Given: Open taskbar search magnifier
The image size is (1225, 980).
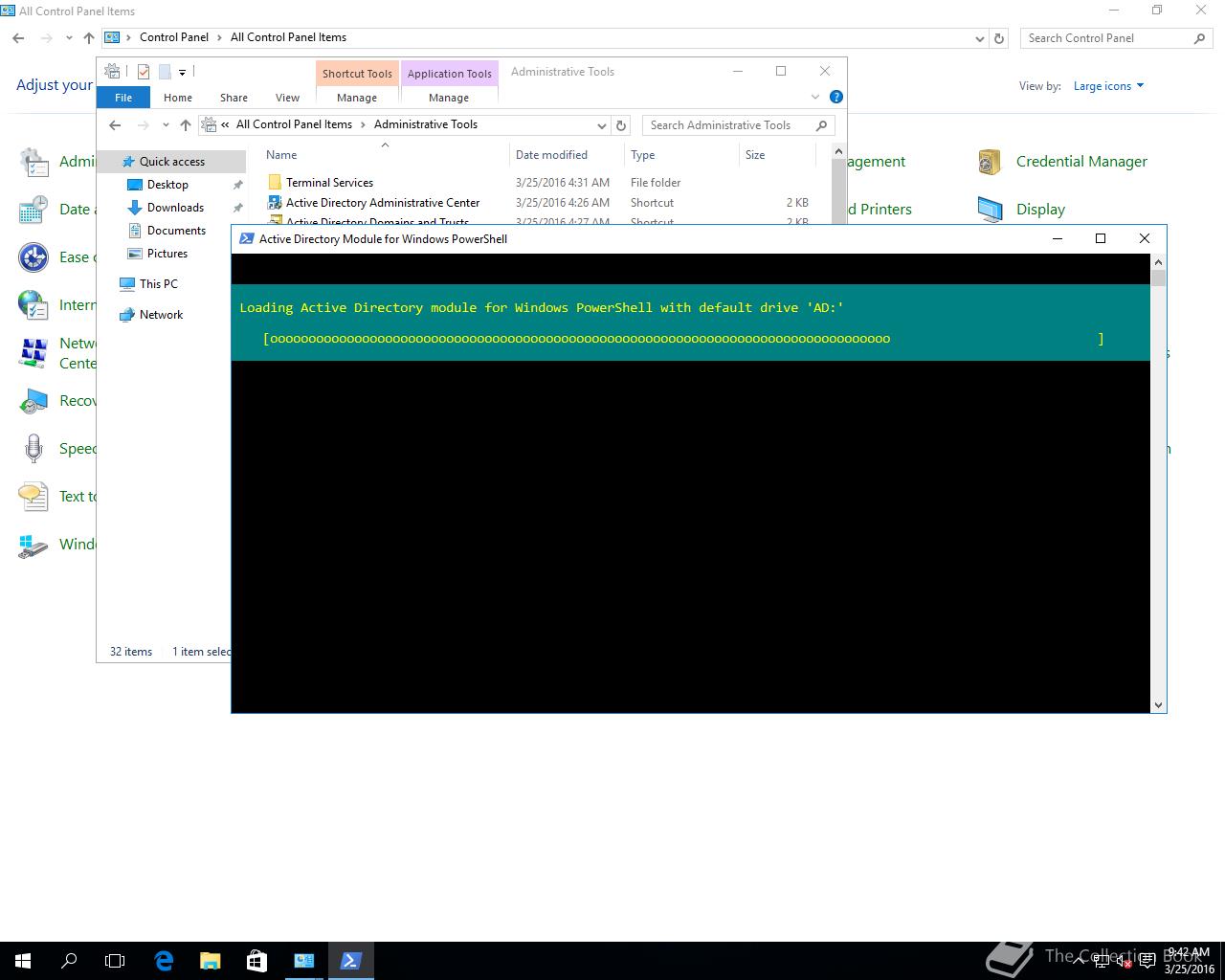Looking at the screenshot, I should (x=69, y=961).
